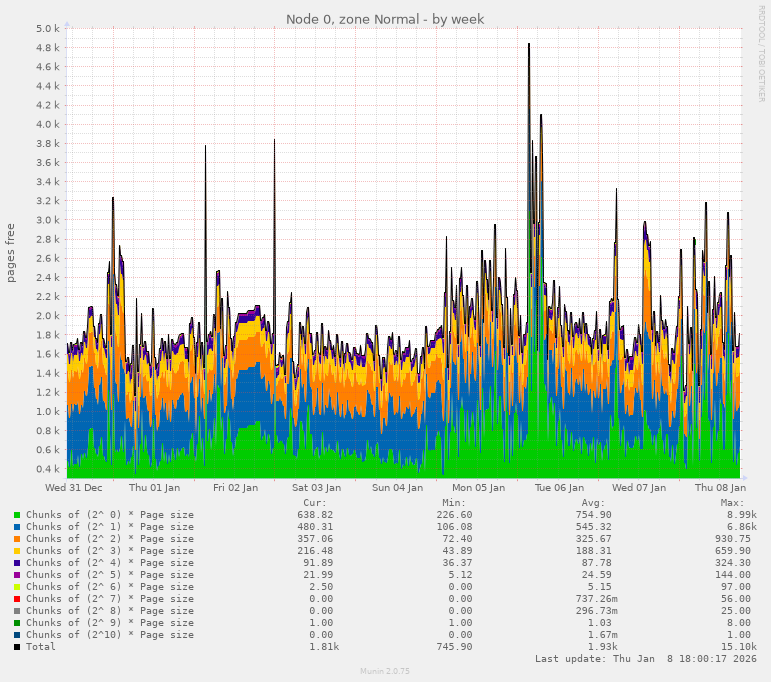Image resolution: width=771 pixels, height=682 pixels.
Task: Click the black swatch next to Total
Action: [x=17, y=647]
